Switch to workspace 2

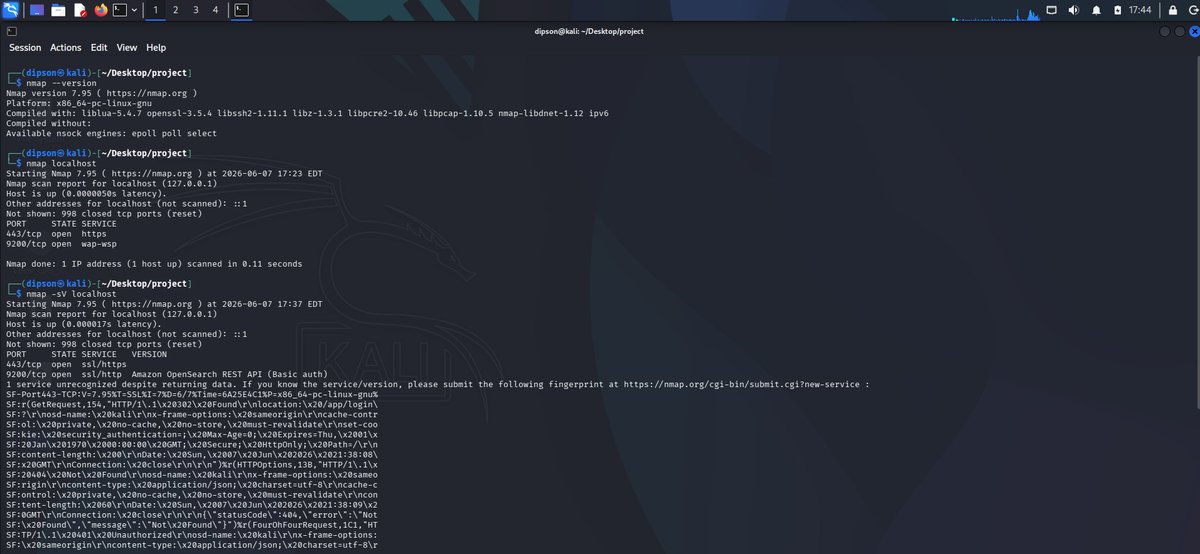tap(176, 10)
